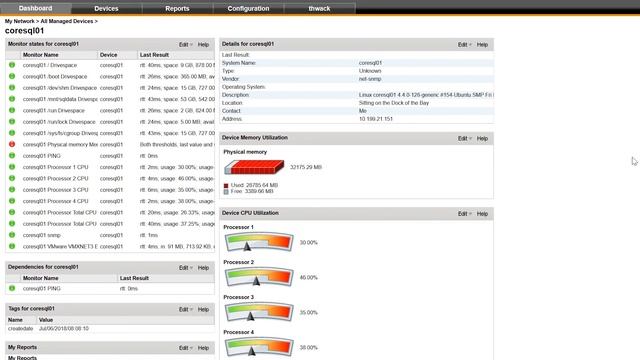Open the Reports tab

177,8
